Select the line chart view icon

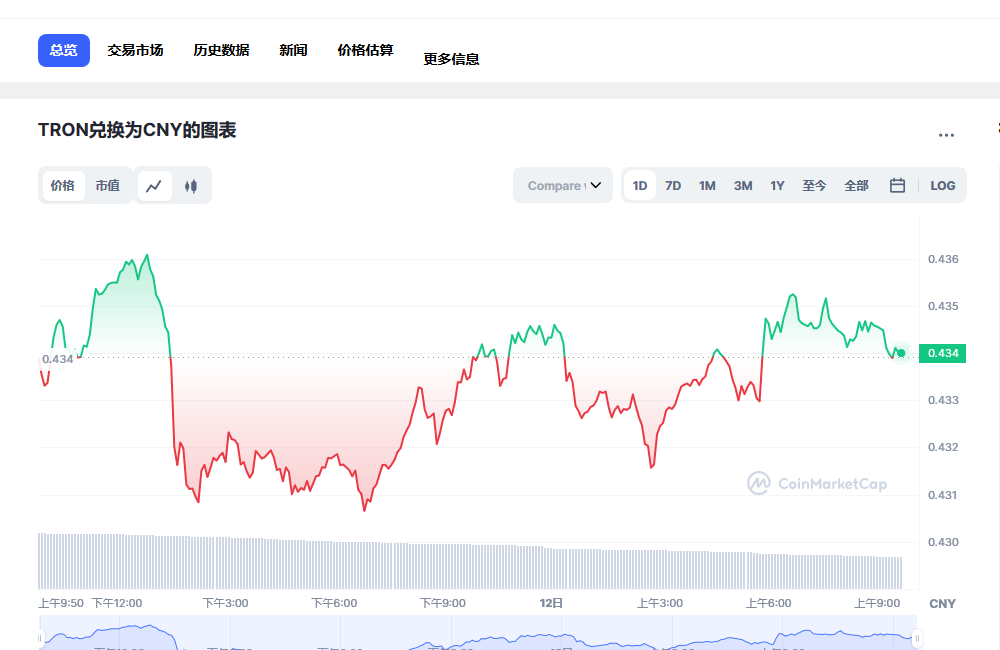point(154,186)
